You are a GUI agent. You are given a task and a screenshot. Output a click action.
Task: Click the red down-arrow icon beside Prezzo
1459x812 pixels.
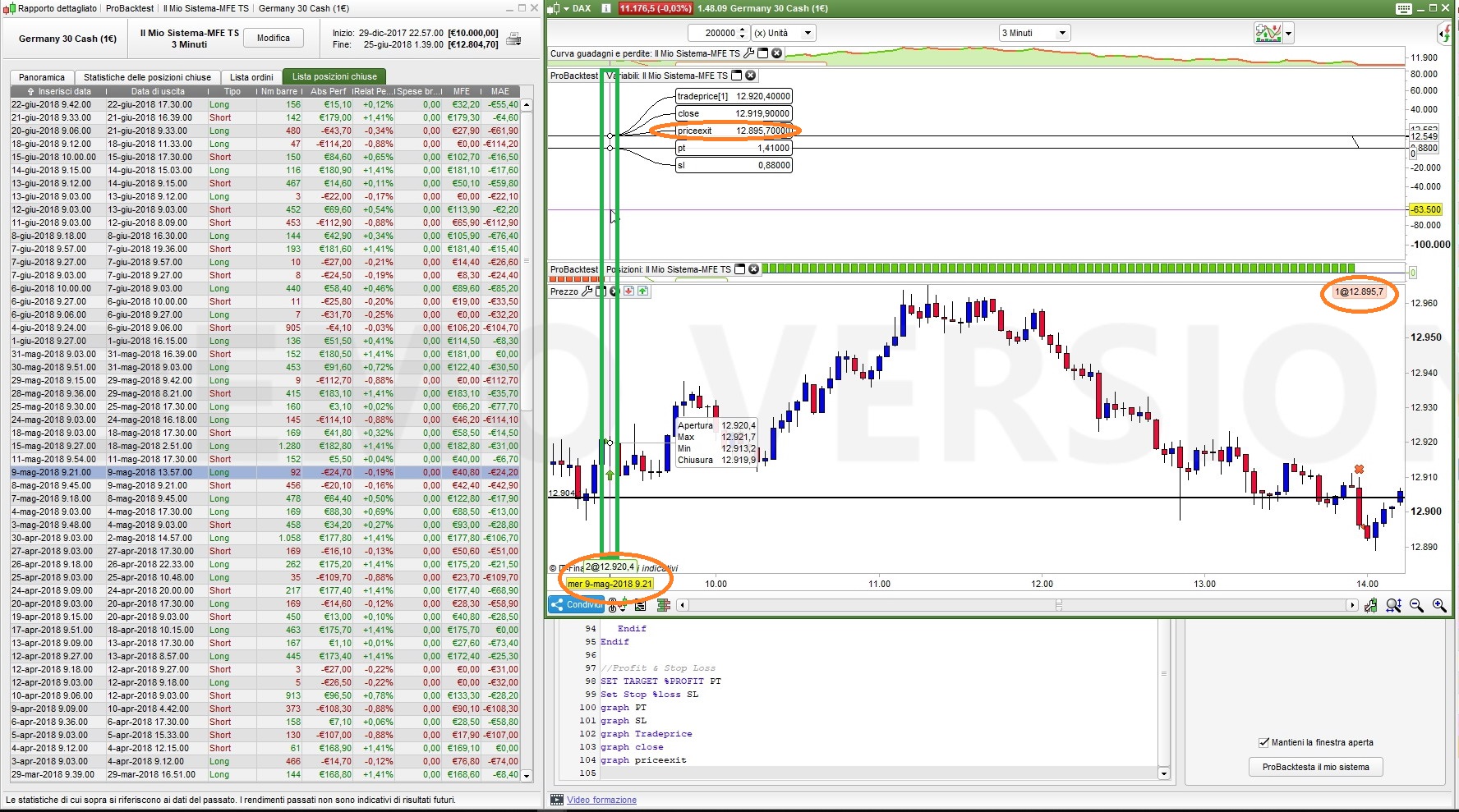point(629,291)
